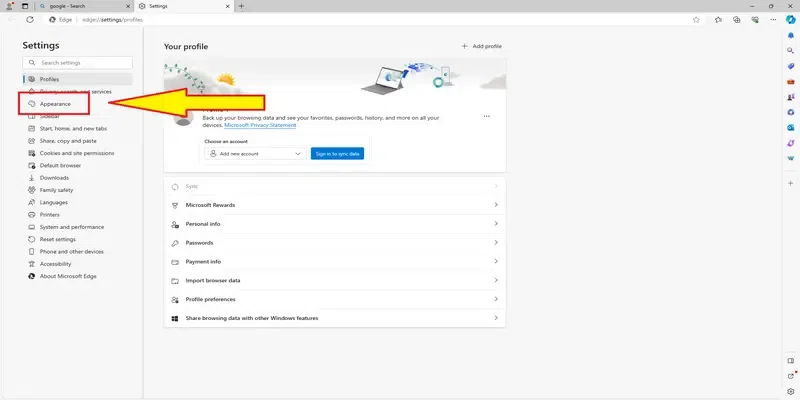
Task: Open sidebar settings gear icon
Action: pyautogui.click(x=791, y=391)
